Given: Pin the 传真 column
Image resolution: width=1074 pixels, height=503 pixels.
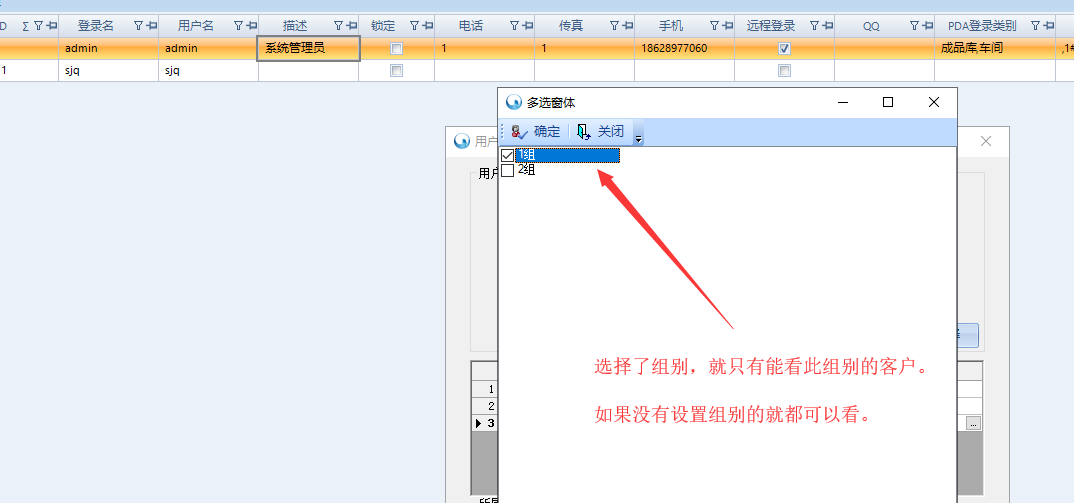Looking at the screenshot, I should point(627,26).
